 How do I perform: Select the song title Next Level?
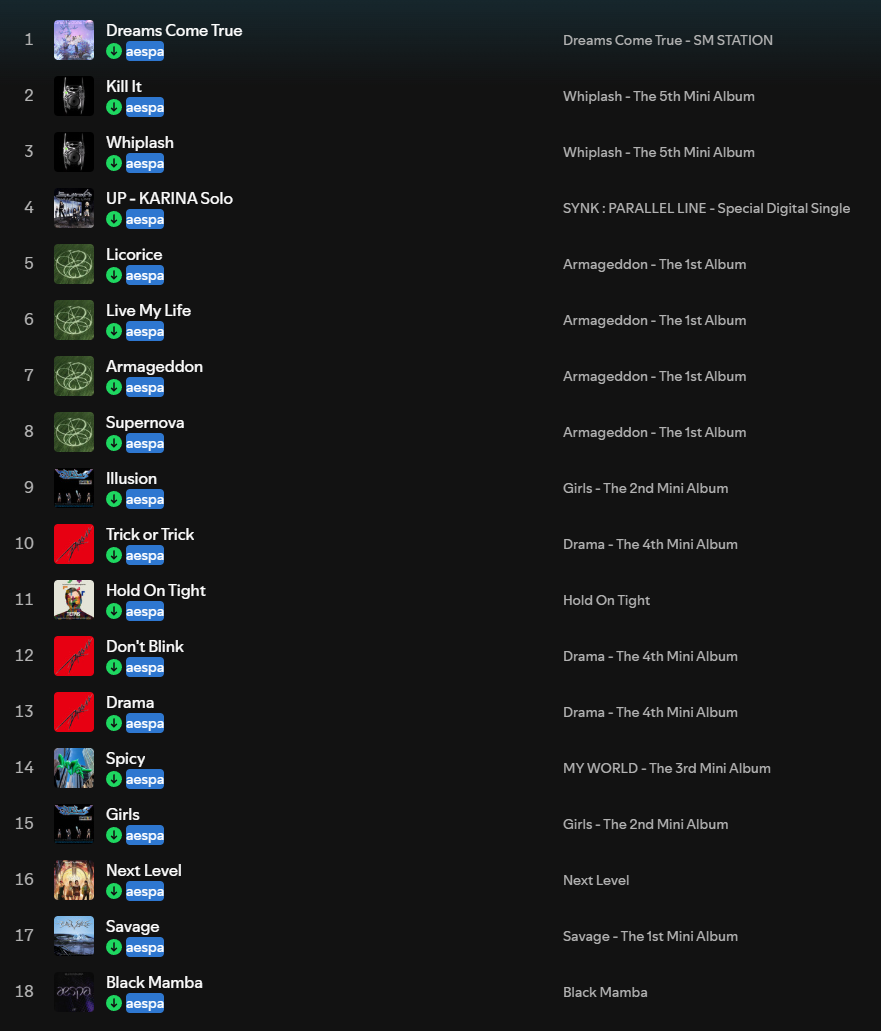143,870
